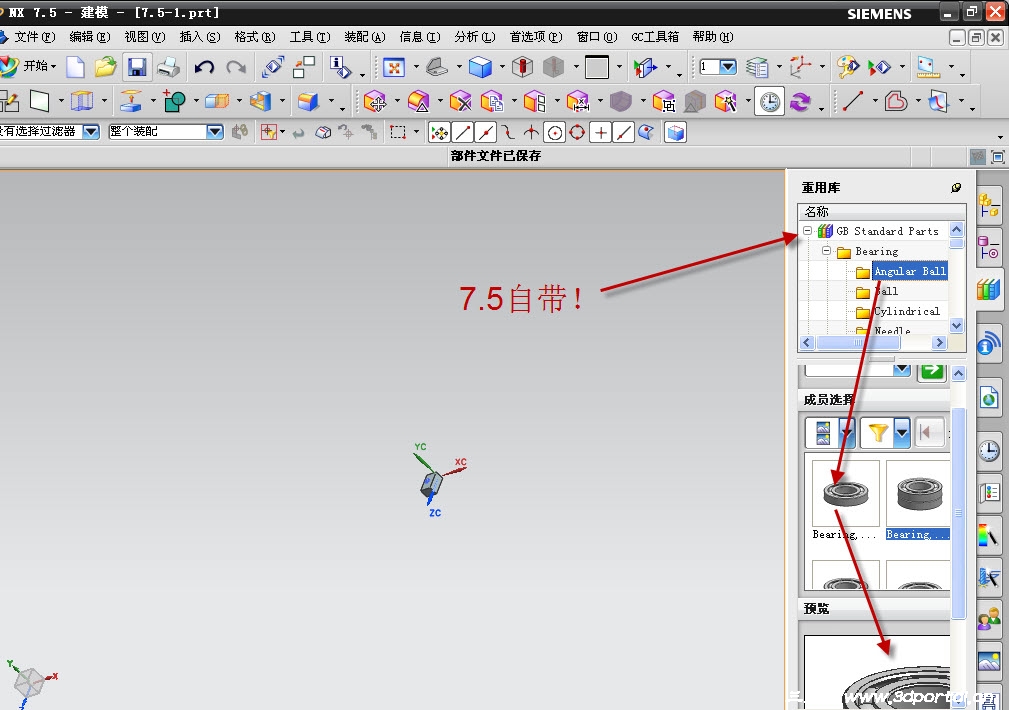This screenshot has height=710, width=1009.
Task: Click the 开始 start button
Action: coord(27,66)
